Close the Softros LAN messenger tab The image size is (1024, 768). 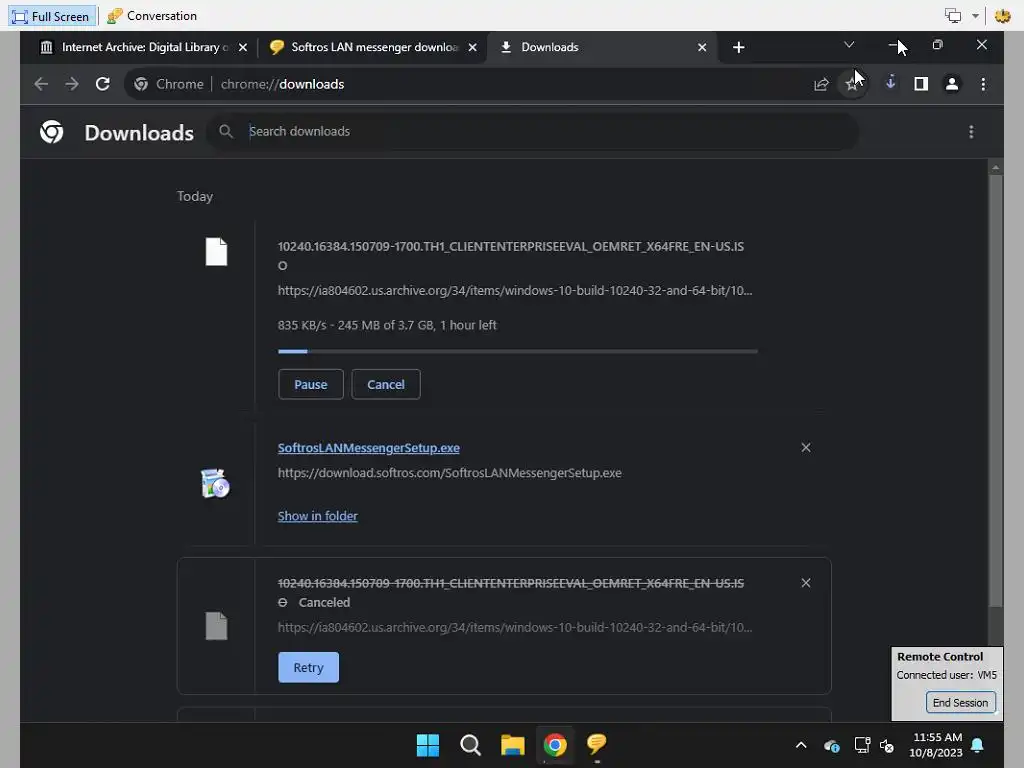click(472, 47)
